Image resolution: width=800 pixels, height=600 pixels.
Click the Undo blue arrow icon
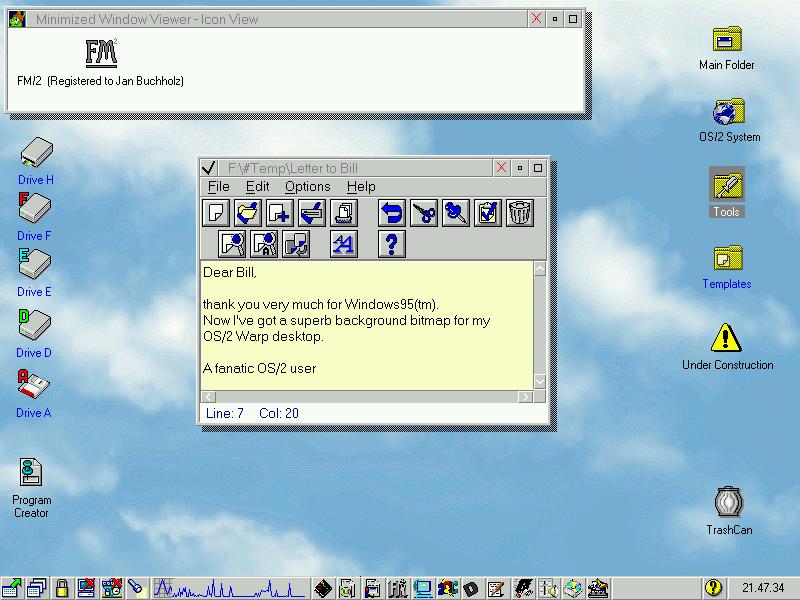click(x=391, y=212)
